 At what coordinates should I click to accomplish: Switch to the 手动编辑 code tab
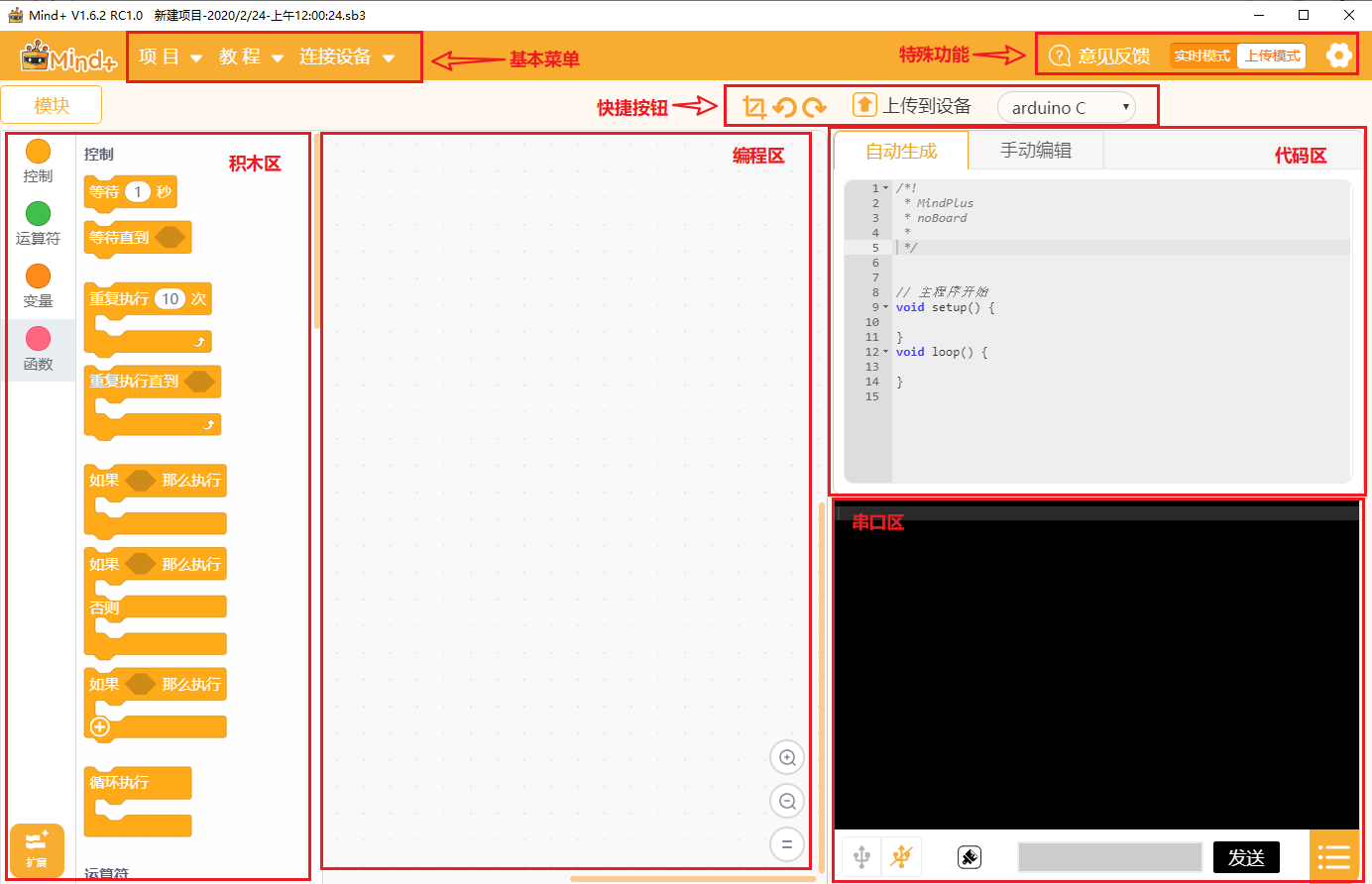pos(1036,151)
